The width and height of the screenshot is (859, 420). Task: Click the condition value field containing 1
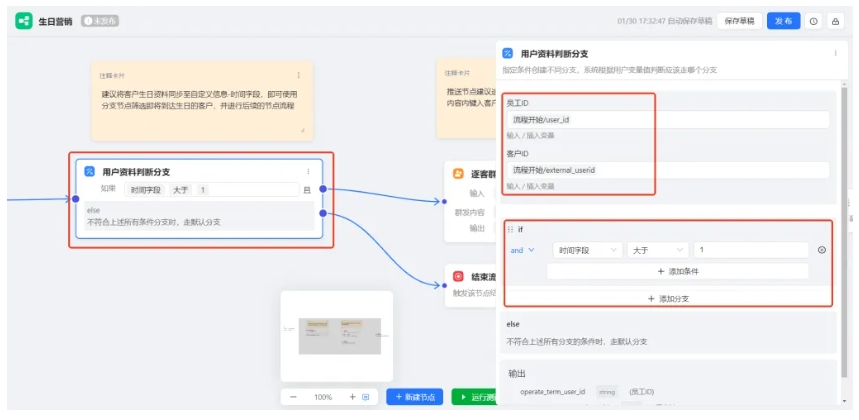click(x=751, y=250)
